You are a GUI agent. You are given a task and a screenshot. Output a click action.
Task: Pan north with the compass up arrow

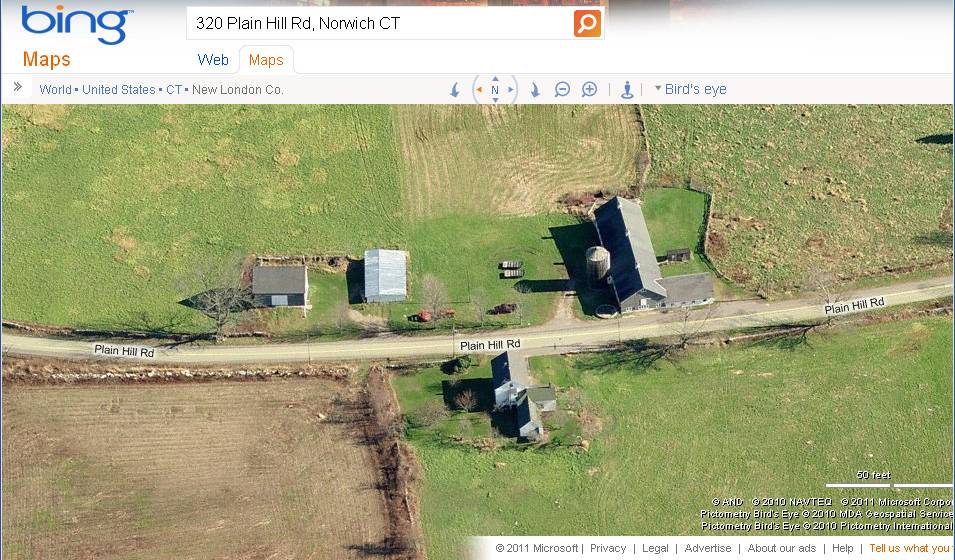pos(495,79)
